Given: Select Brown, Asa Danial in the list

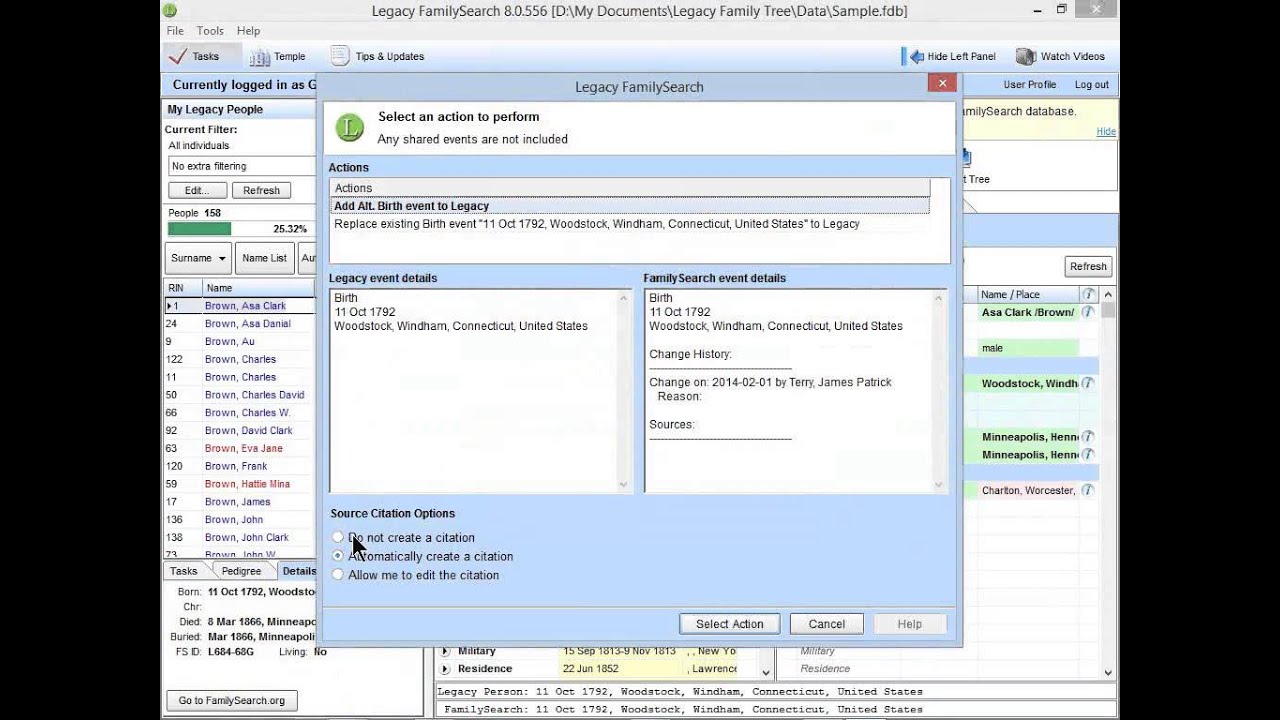Looking at the screenshot, I should point(247,324).
